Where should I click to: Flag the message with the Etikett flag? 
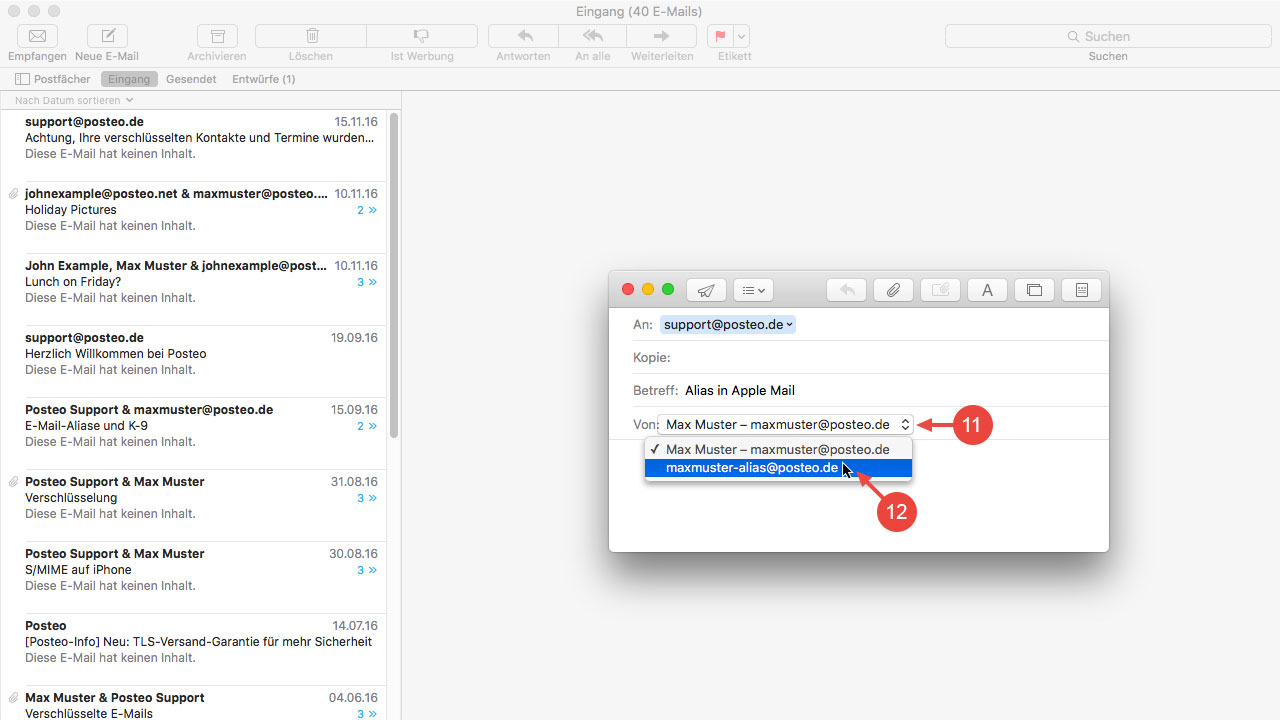tap(718, 36)
